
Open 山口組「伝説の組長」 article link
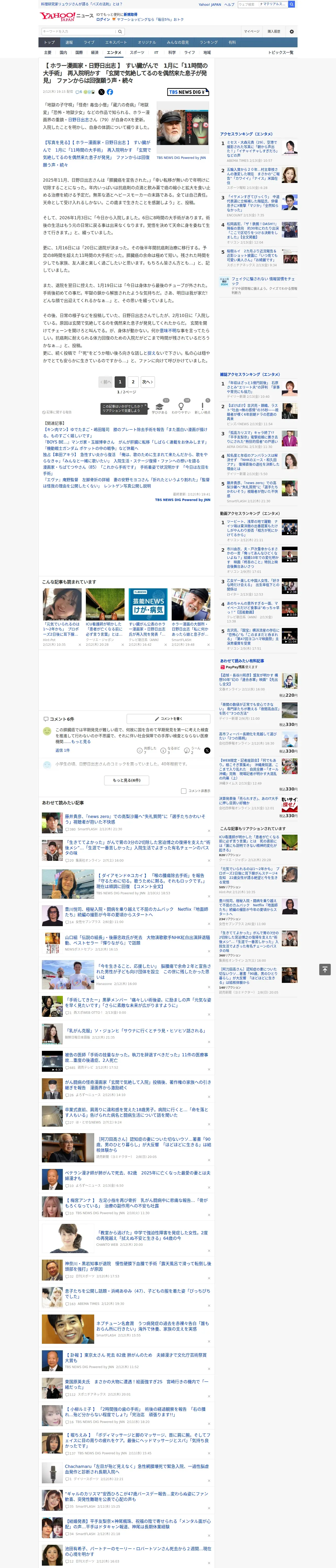[x=137, y=941]
